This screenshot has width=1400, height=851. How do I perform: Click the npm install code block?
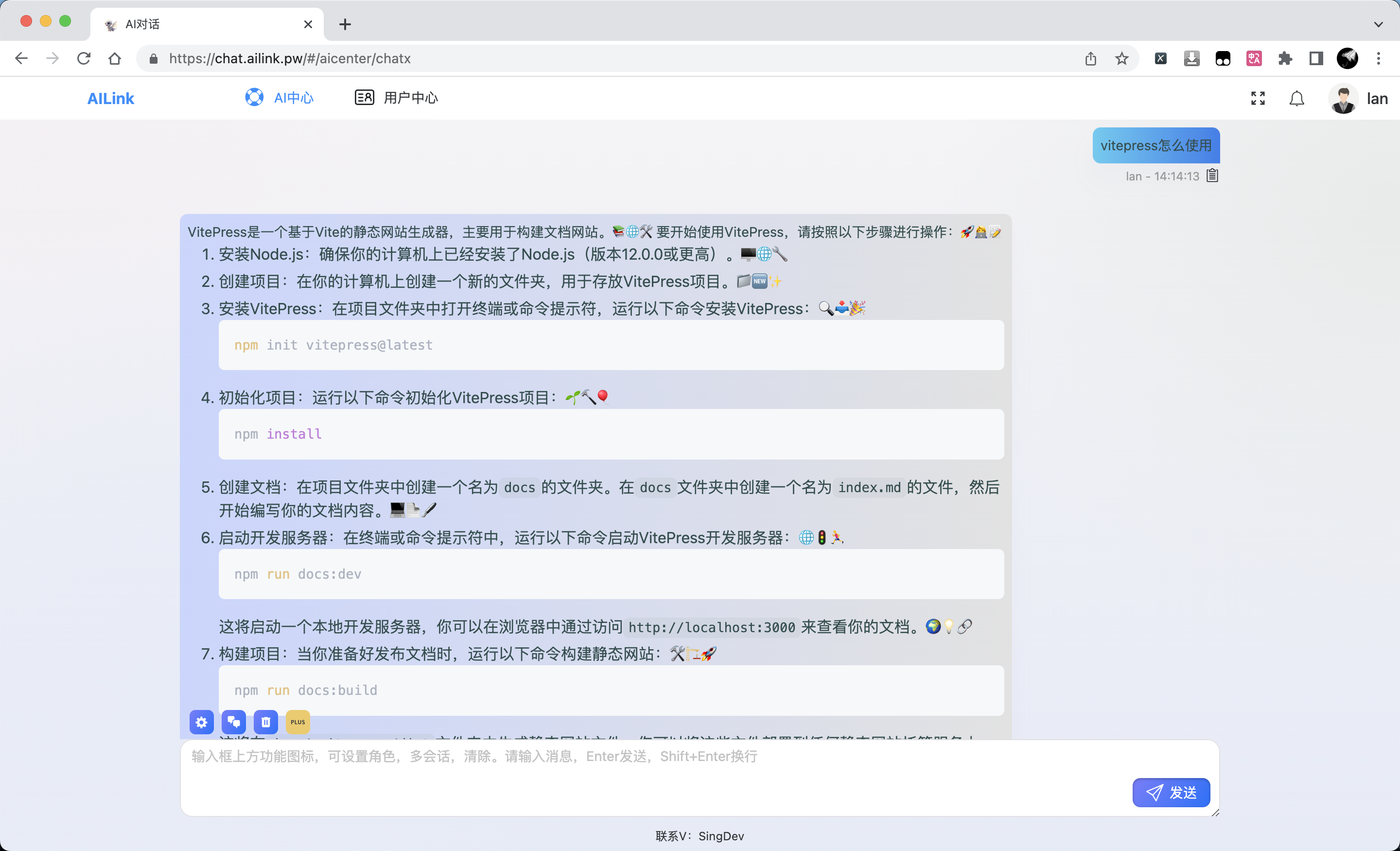611,434
